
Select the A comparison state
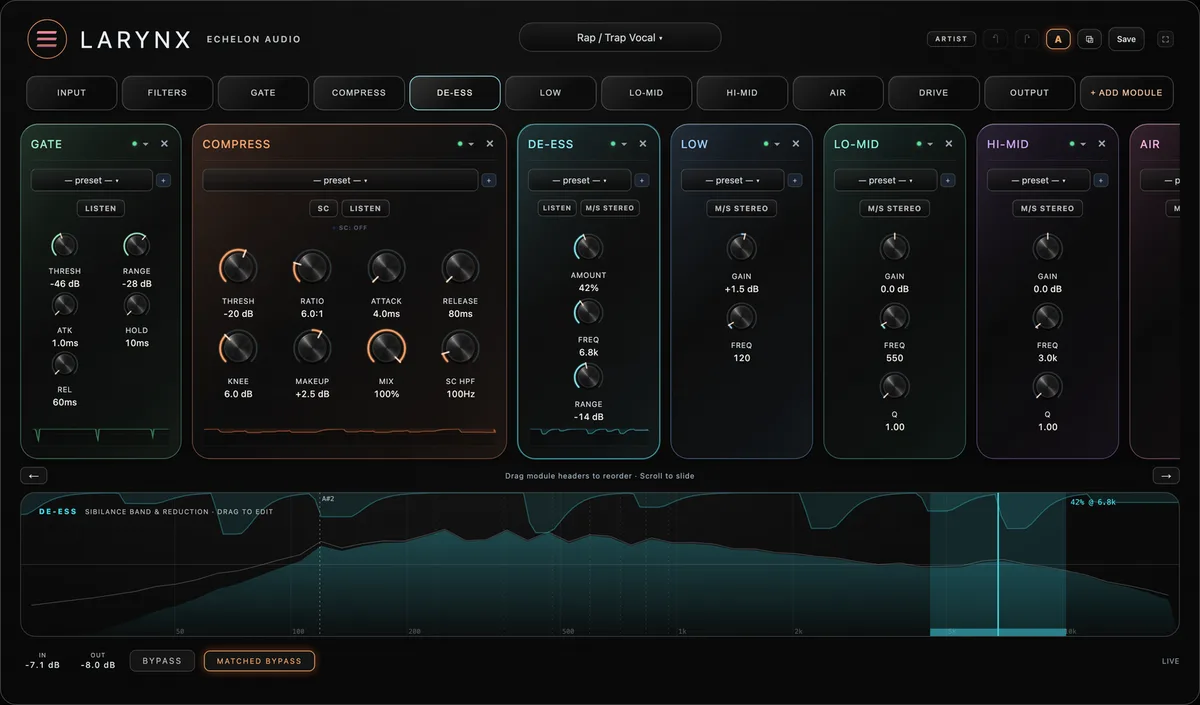coord(1058,39)
